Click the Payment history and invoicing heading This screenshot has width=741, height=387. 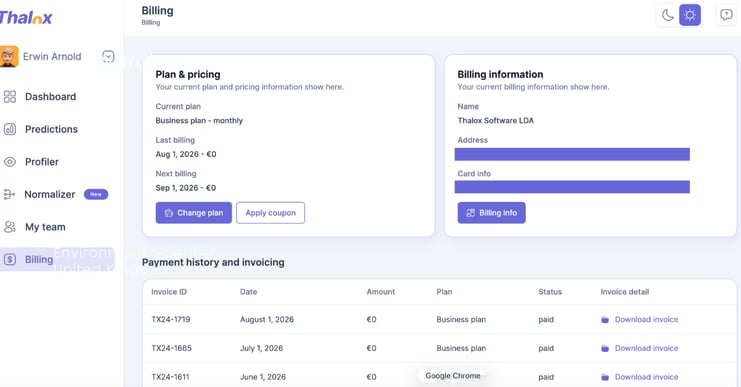click(213, 262)
